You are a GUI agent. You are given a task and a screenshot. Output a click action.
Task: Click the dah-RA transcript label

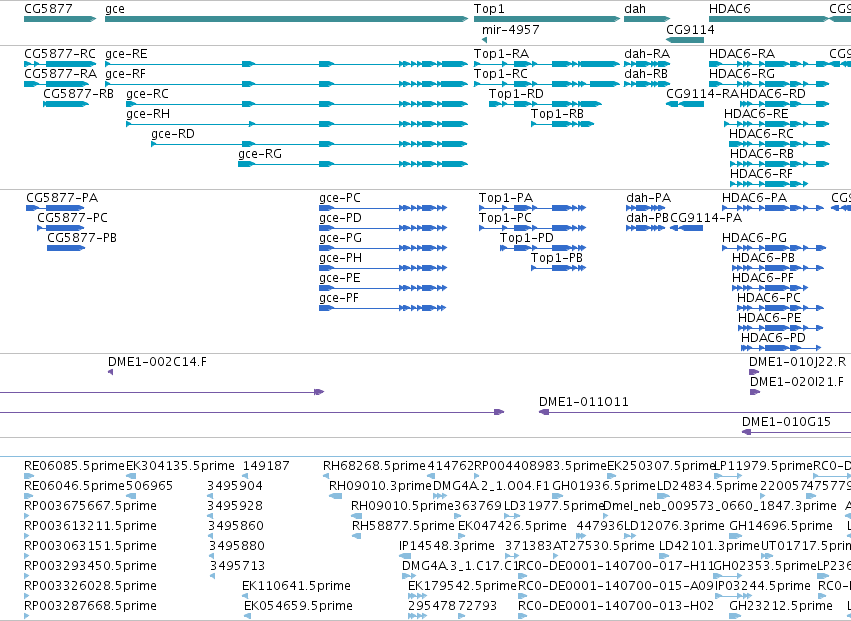pyautogui.click(x=647, y=54)
